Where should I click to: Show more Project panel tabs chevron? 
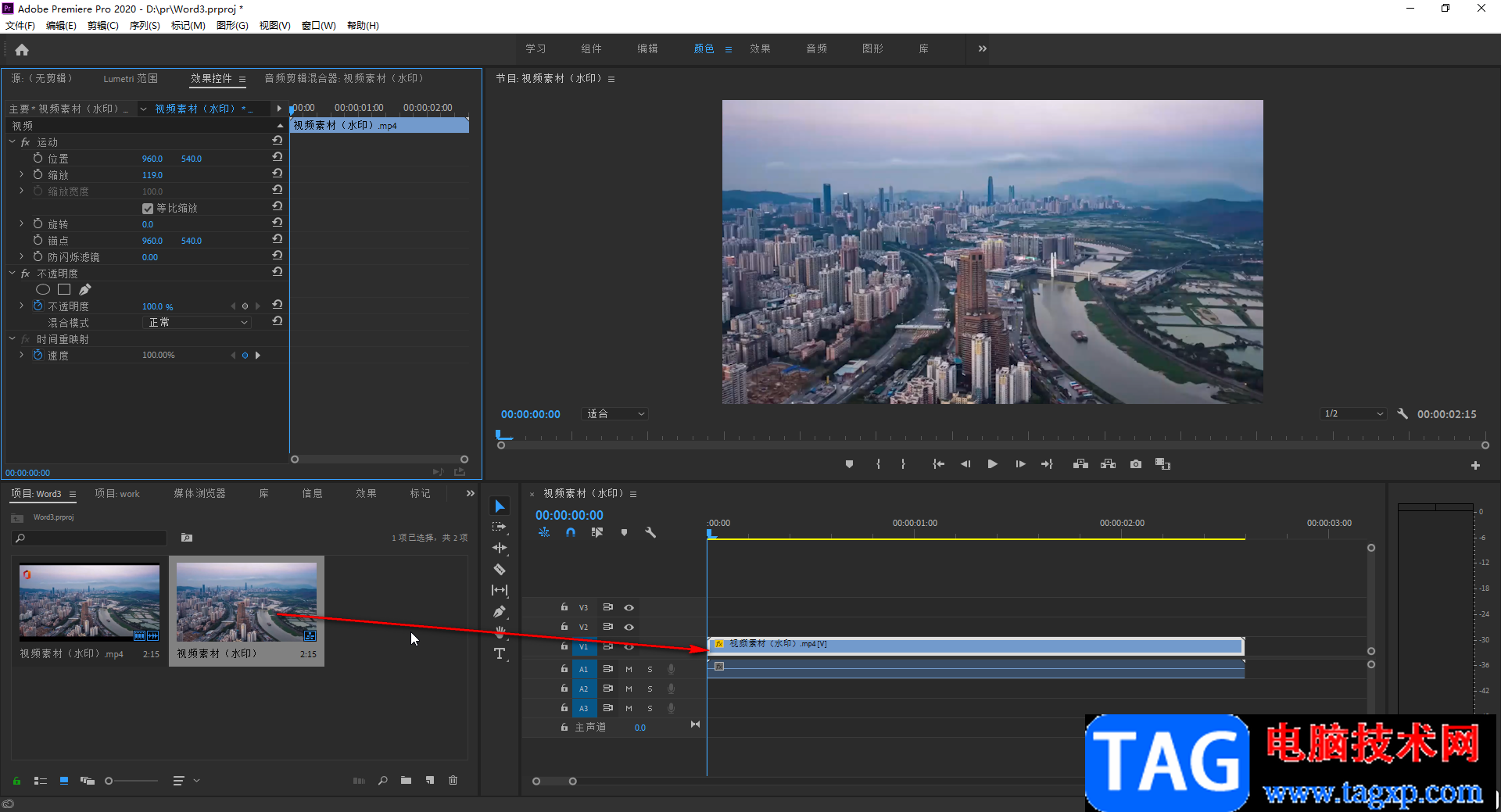[470, 493]
